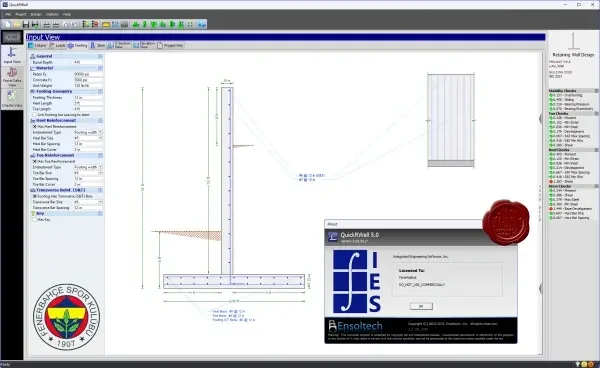Switch to the Criteria tab
The width and height of the screenshot is (600, 368).
tap(38, 46)
